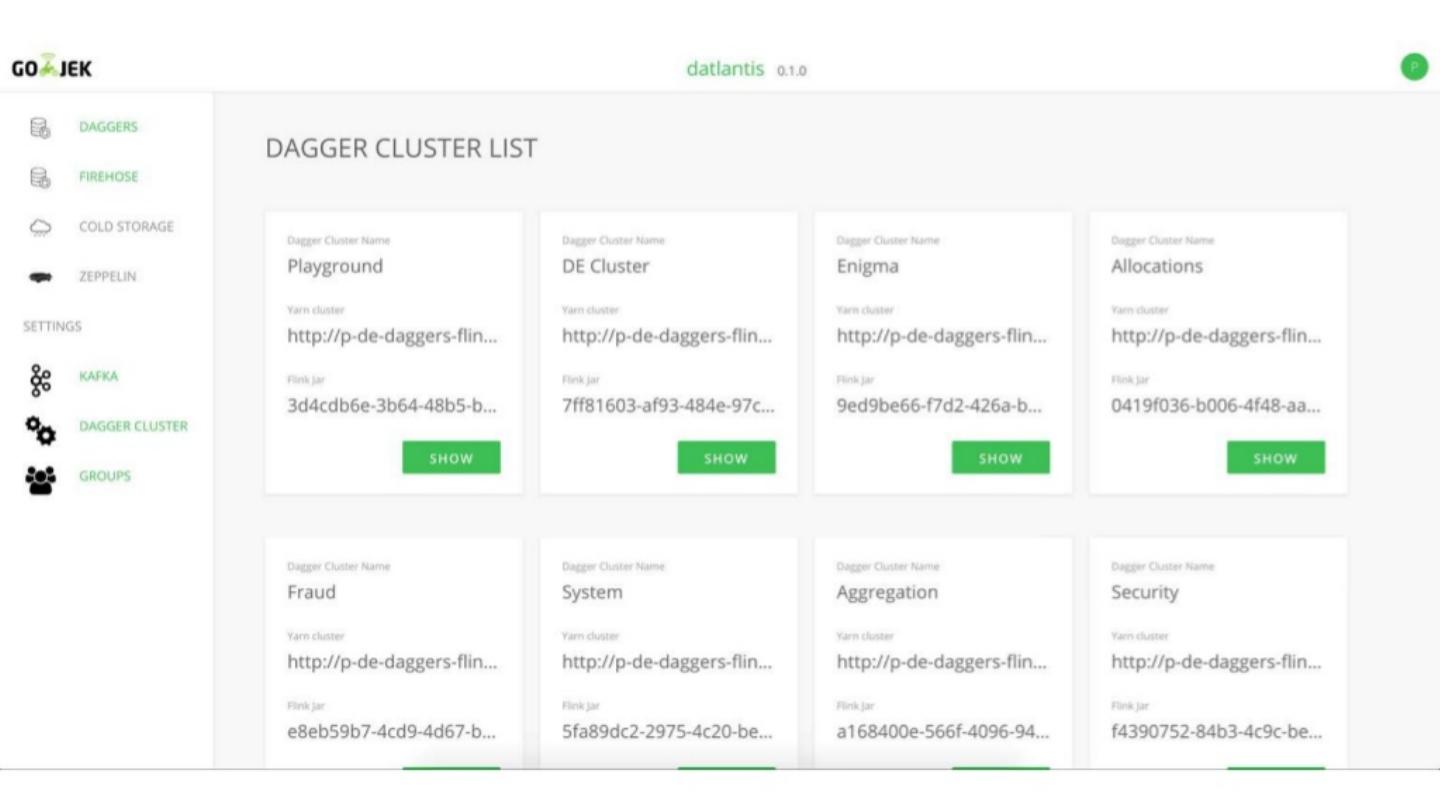Select the Cold Storage cloud icon
The width and height of the screenshot is (1440, 810).
pyautogui.click(x=40, y=227)
